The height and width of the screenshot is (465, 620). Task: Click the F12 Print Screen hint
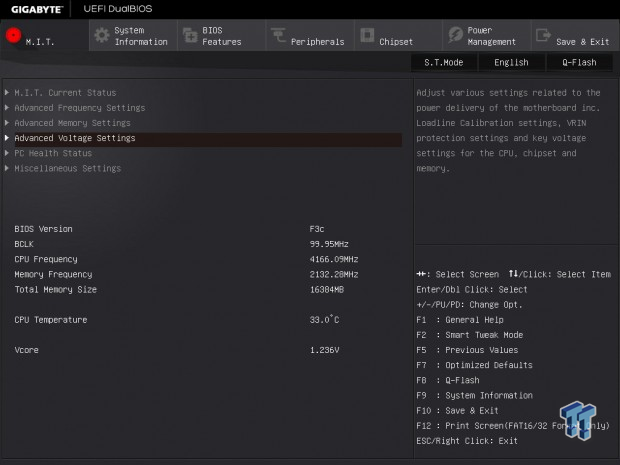tap(513, 426)
